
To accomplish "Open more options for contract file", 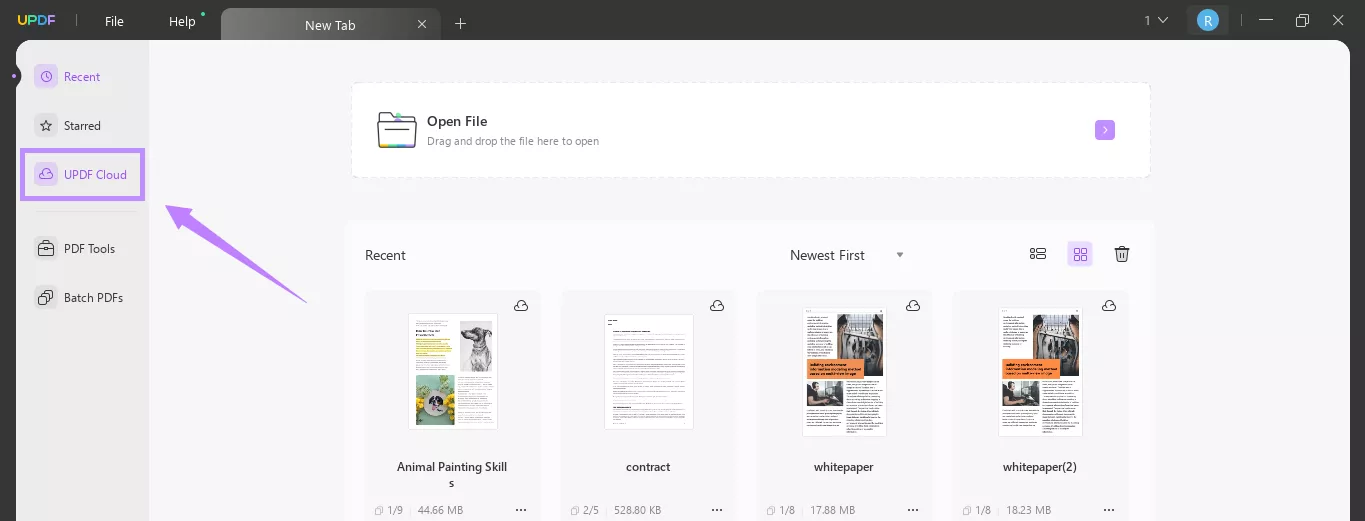I will tap(717, 510).
